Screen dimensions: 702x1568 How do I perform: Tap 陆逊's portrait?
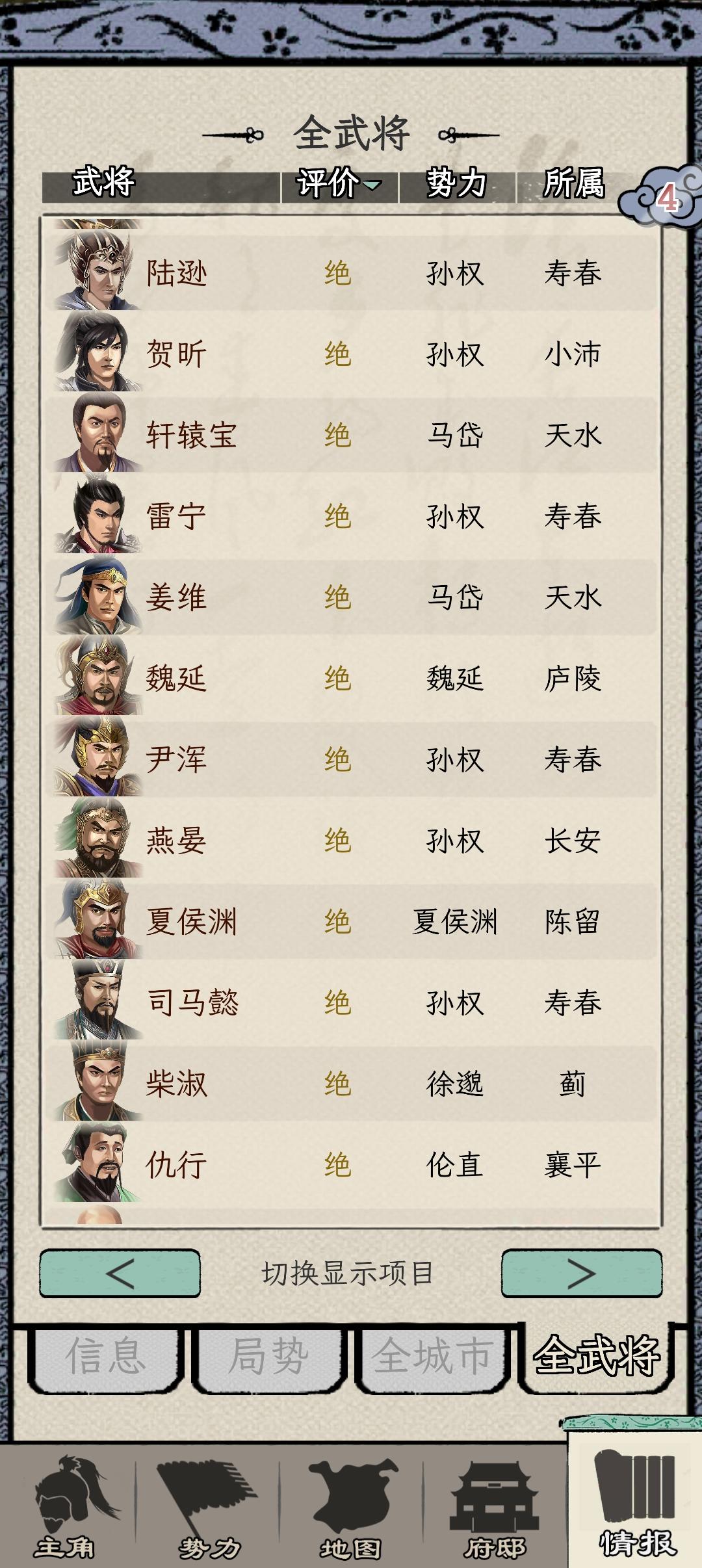tap(96, 270)
